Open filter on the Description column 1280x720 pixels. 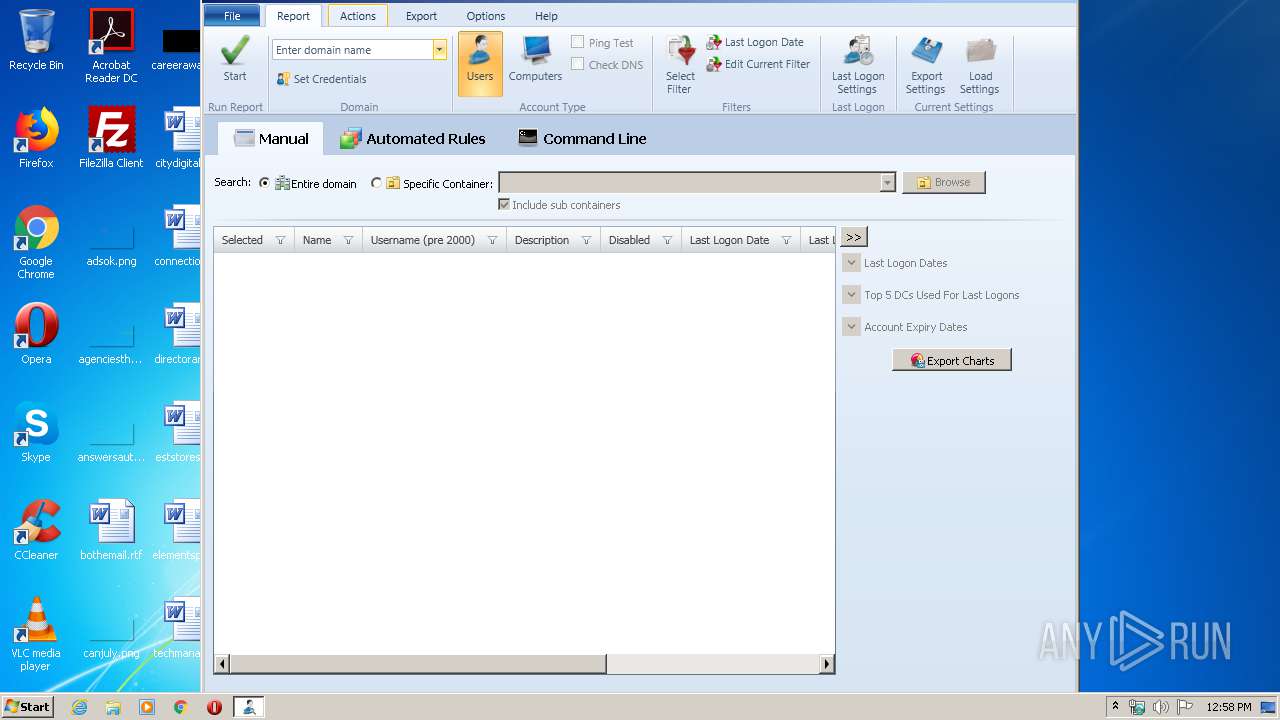[586, 240]
